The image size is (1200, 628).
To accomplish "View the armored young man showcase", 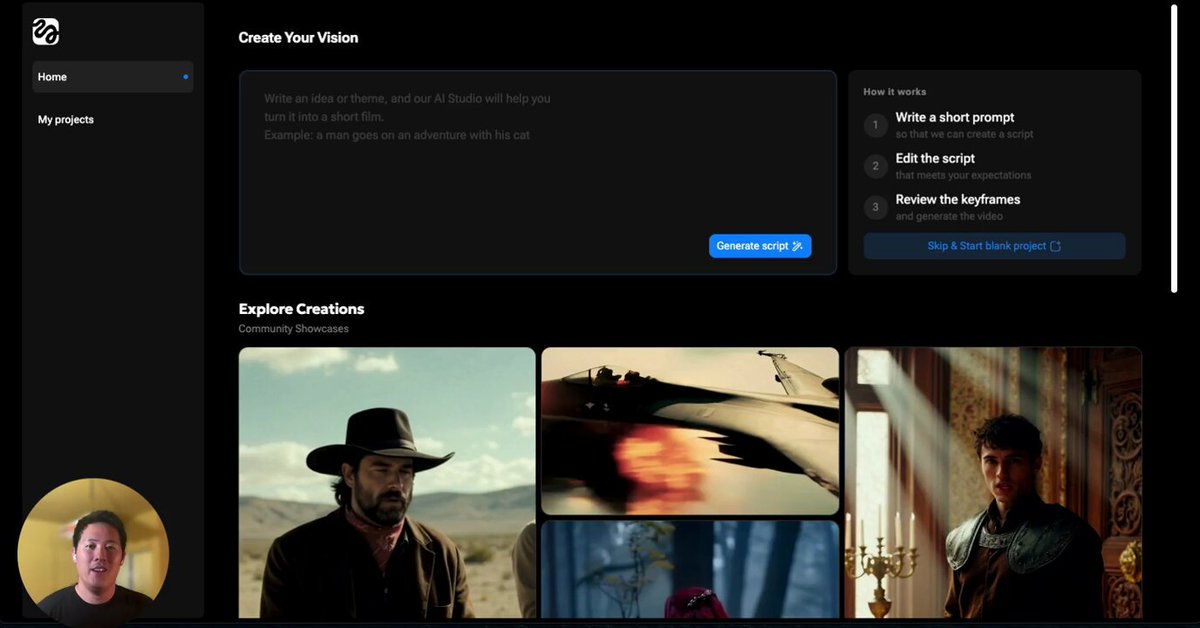I will [x=993, y=483].
